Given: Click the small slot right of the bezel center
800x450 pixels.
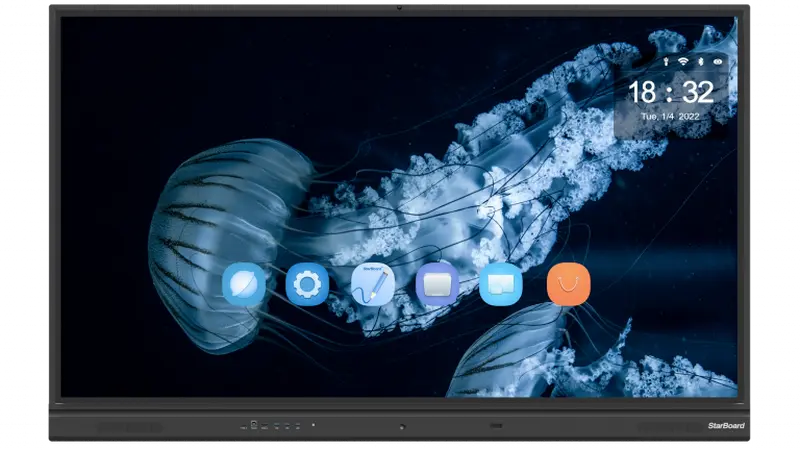Looking at the screenshot, I should (x=495, y=425).
